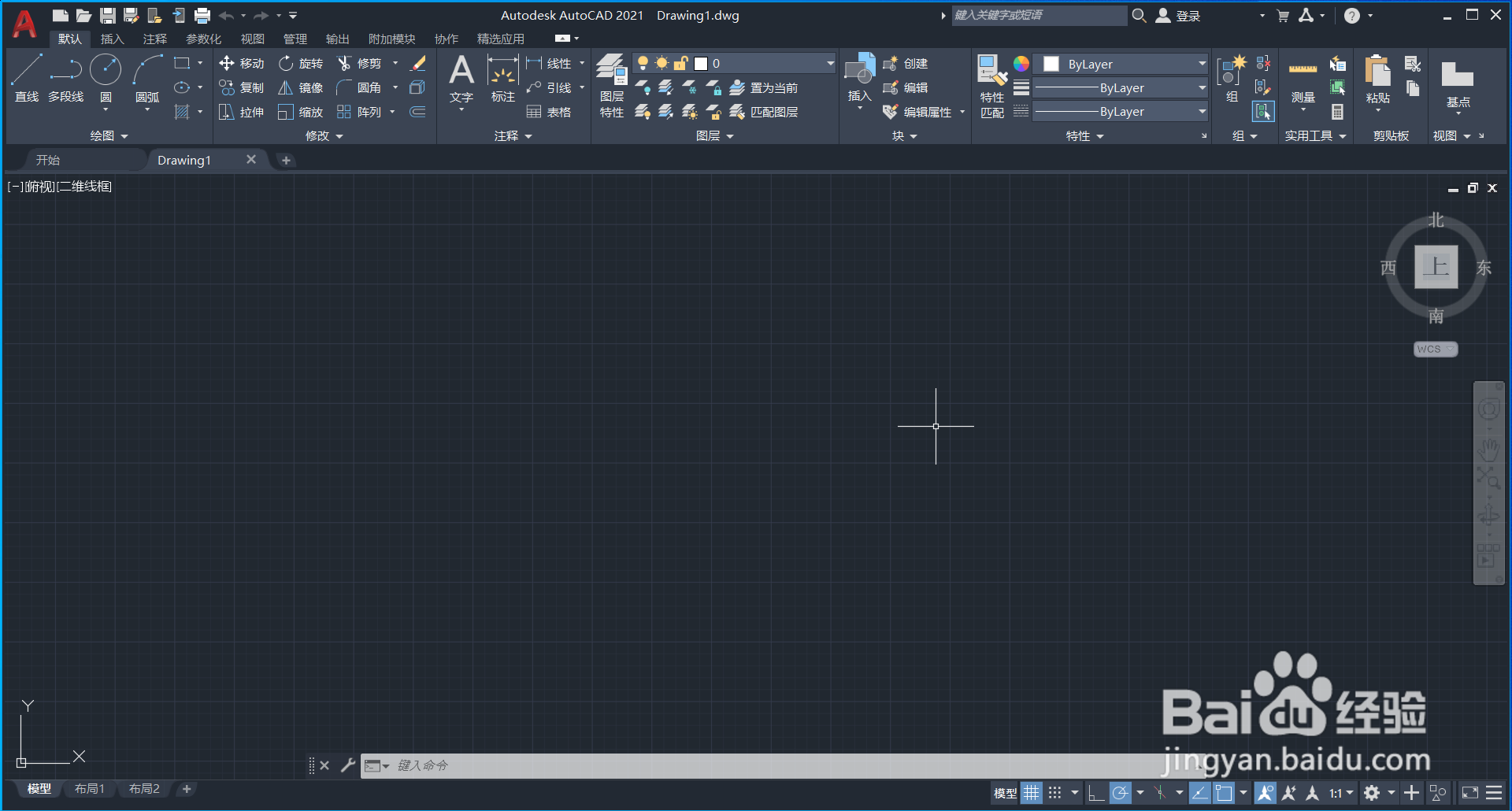Click the save icon in quick access toolbar
Image resolution: width=1512 pixels, height=811 pixels.
(108, 15)
